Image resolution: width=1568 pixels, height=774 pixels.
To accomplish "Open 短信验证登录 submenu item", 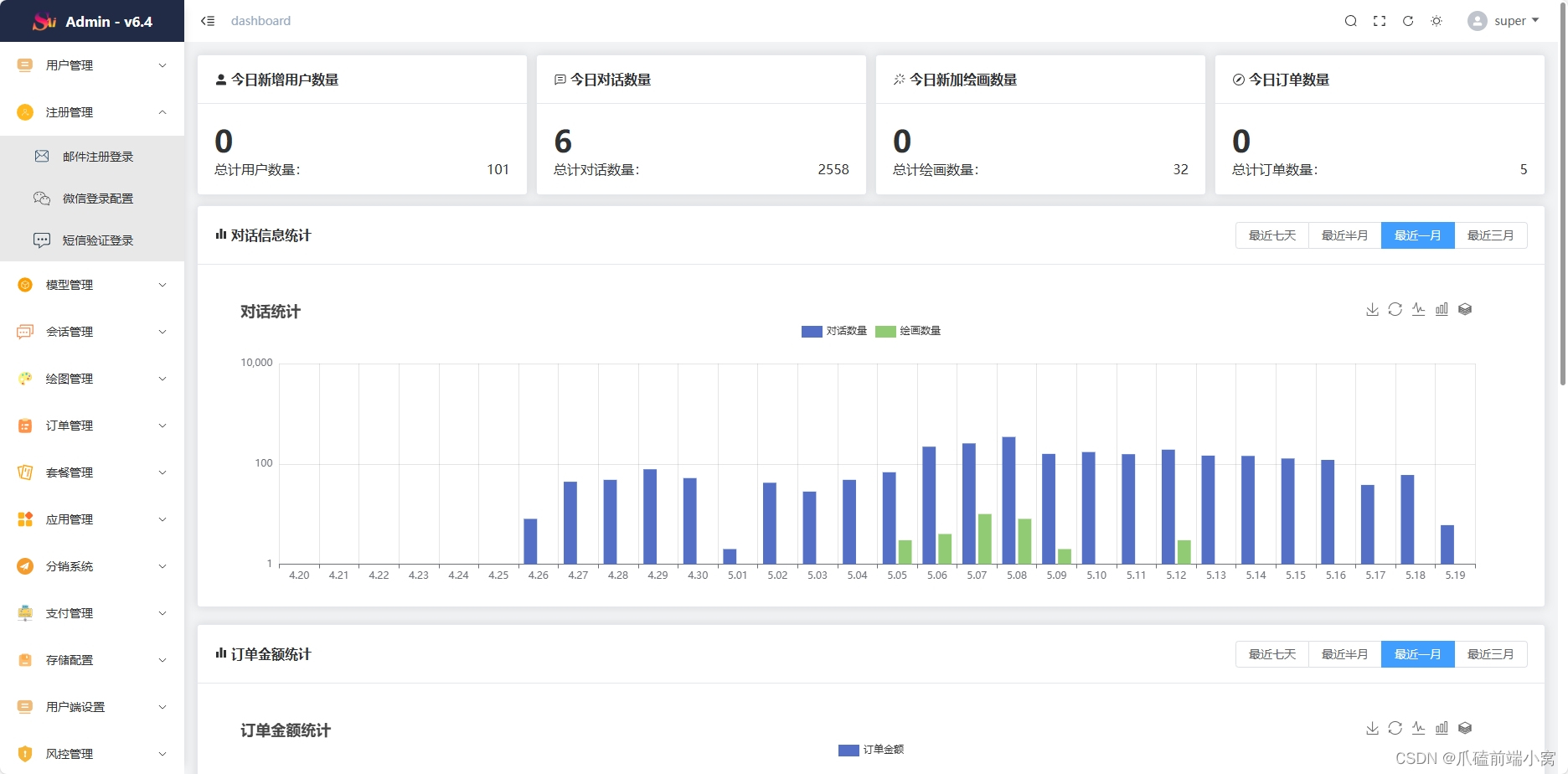I will (92, 240).
